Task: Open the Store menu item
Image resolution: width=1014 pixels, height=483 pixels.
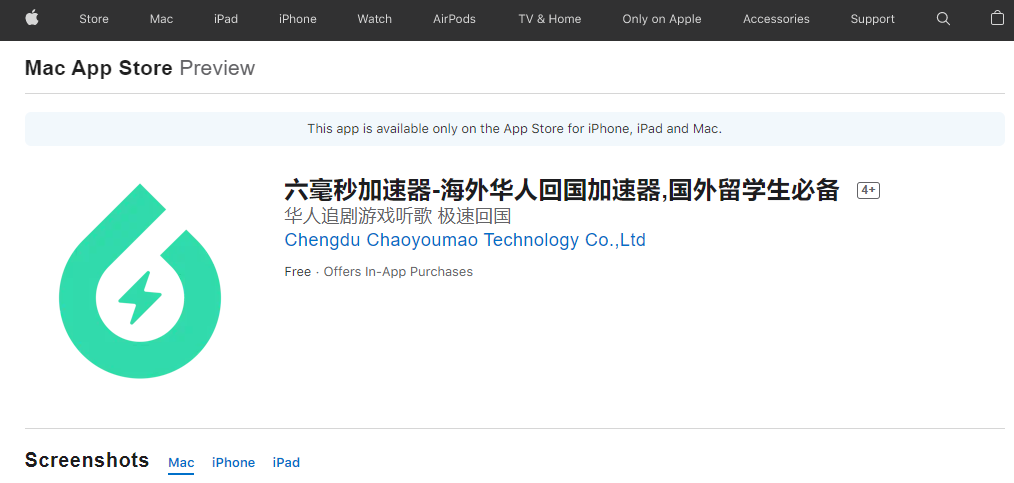Action: [x=94, y=19]
